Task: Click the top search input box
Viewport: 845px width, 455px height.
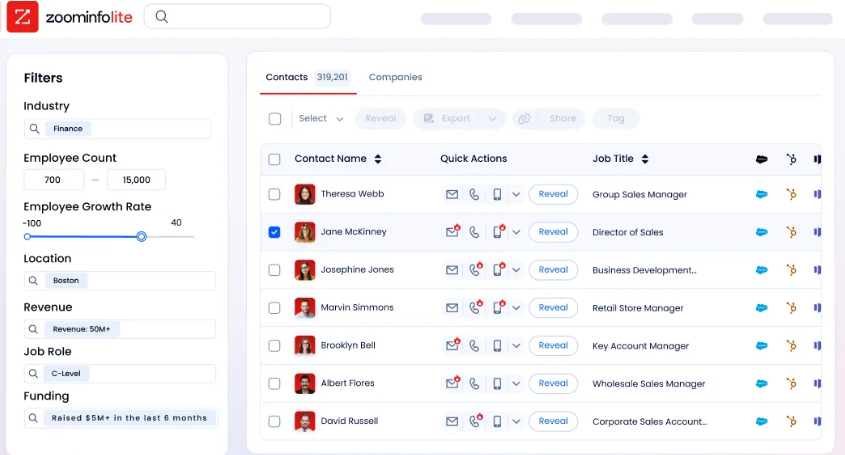Action: [237, 17]
